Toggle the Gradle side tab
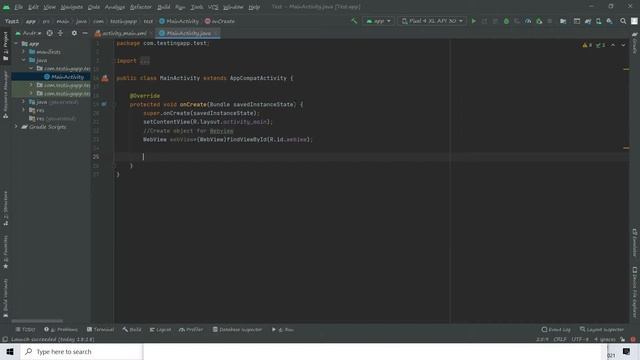640x360 pixels. 635,43
